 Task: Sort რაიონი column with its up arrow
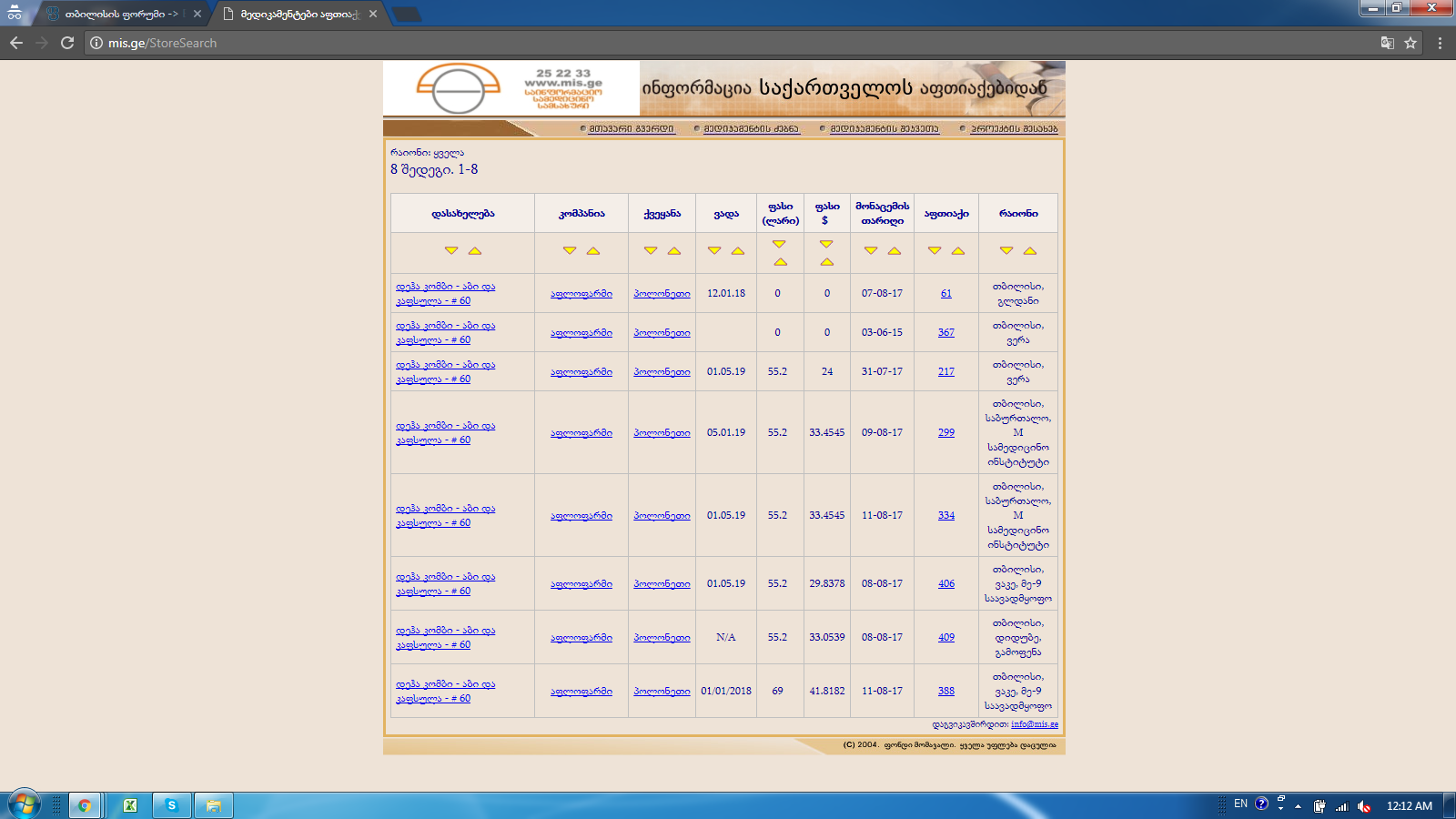1030,250
